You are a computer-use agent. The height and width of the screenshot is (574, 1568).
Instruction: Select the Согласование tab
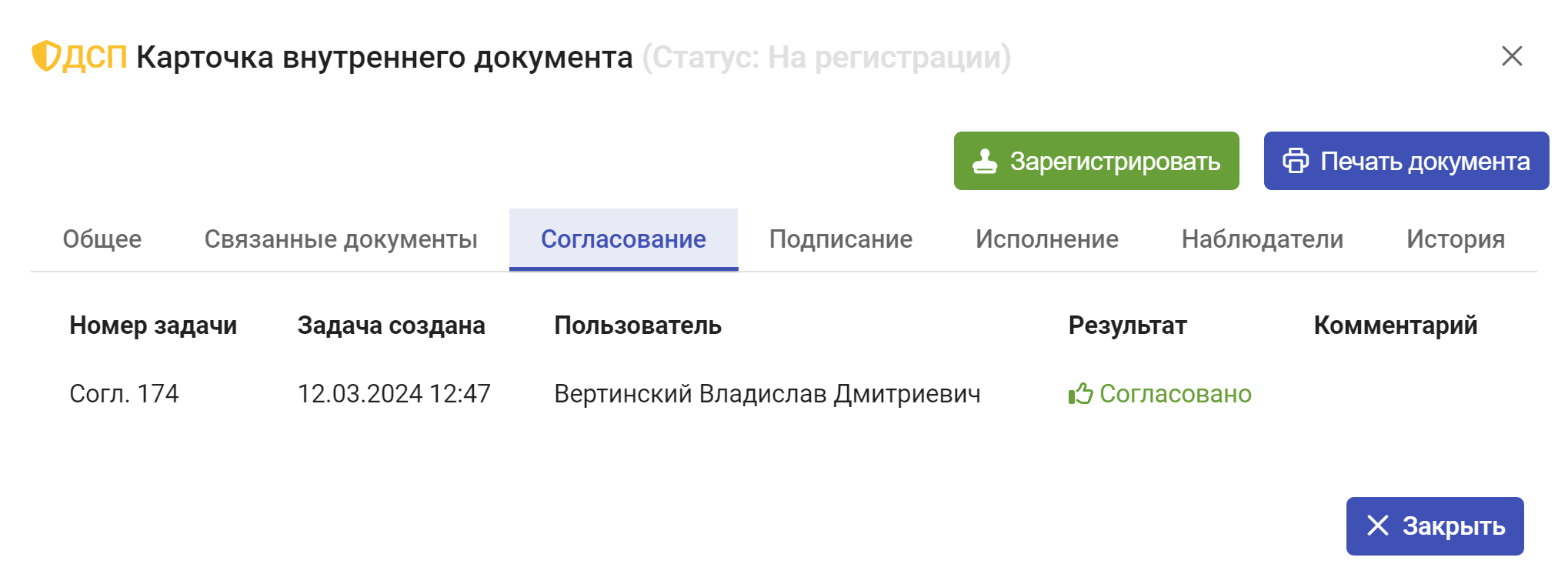coord(623,239)
